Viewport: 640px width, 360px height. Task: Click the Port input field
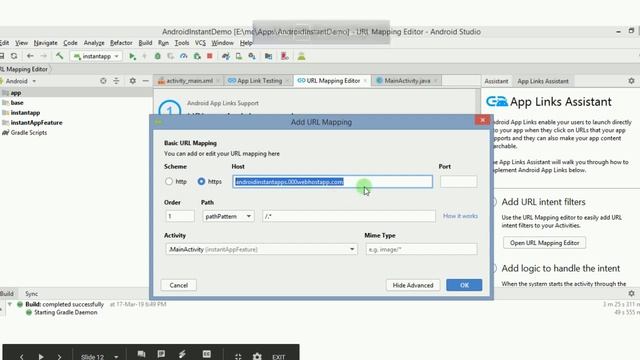458,182
